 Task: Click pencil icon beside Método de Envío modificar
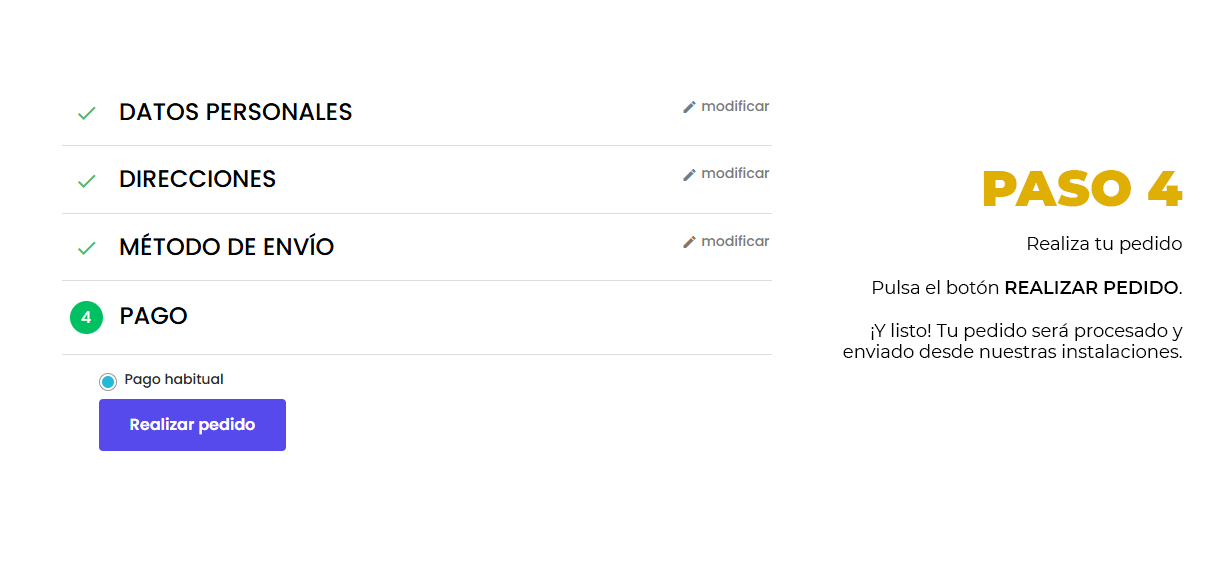click(x=689, y=242)
